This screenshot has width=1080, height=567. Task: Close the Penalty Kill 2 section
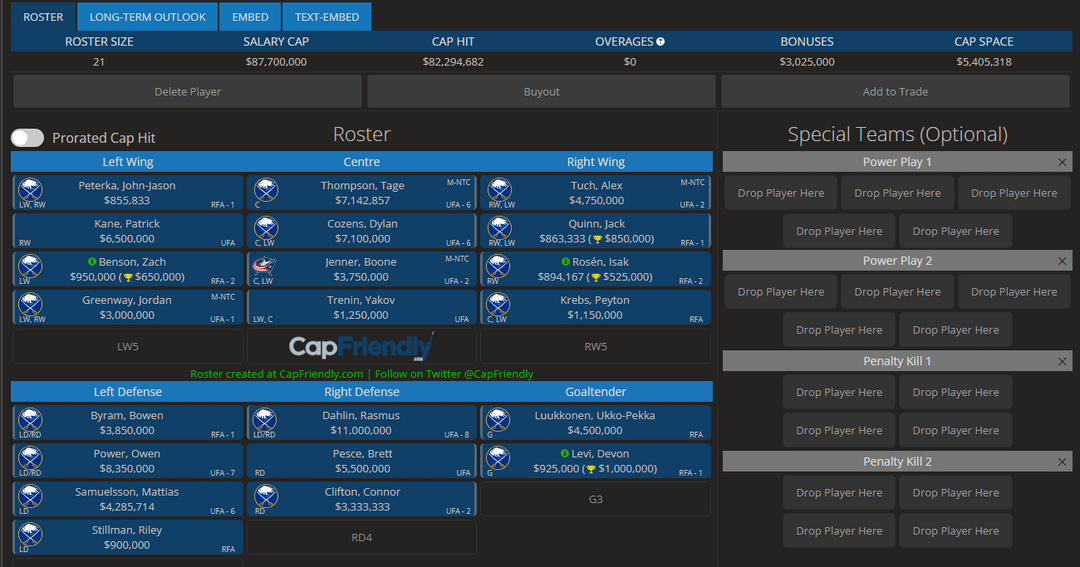pyautogui.click(x=1062, y=462)
